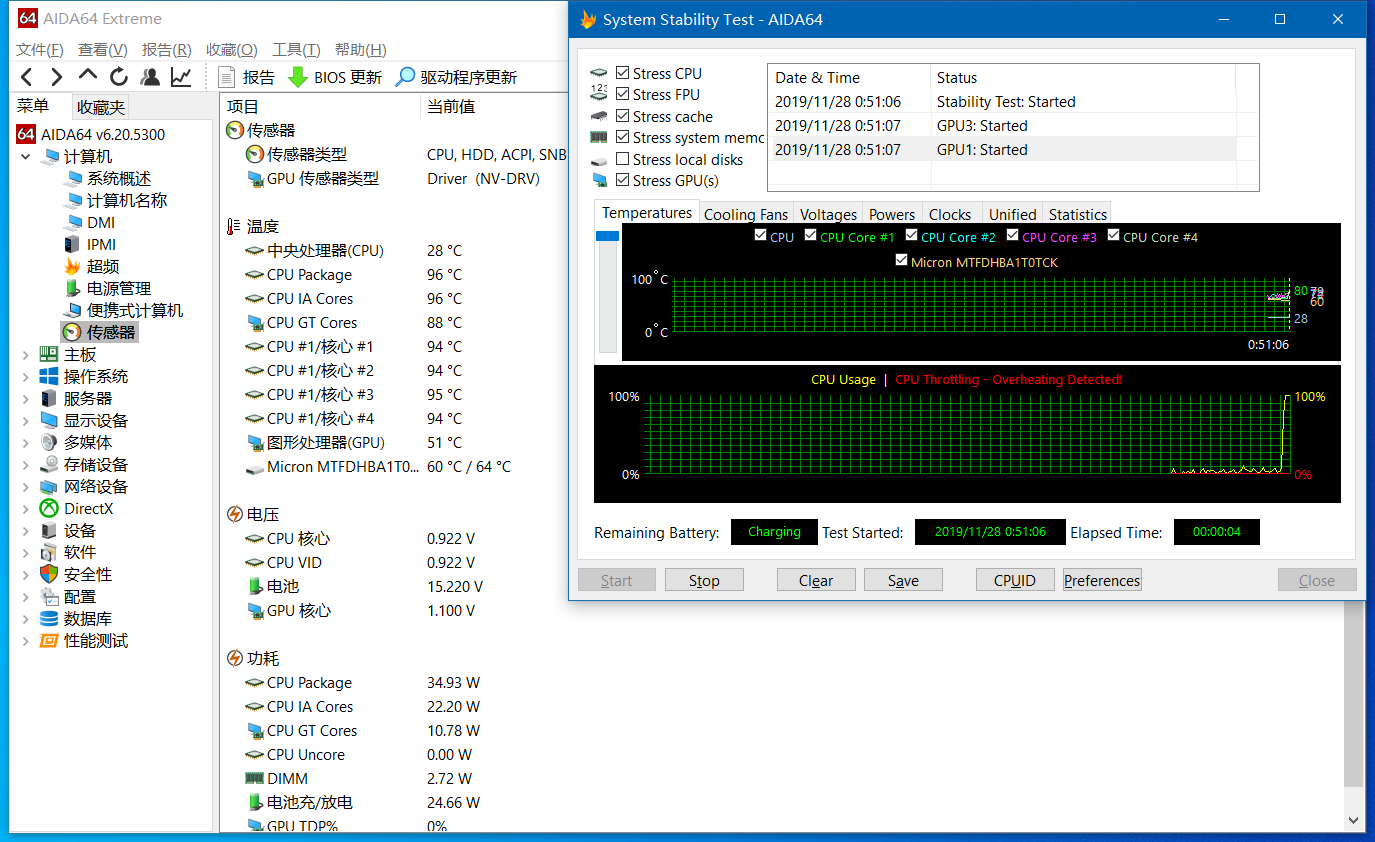Switch to Voltages tab
Screen dimensions: 1375x842
point(829,214)
